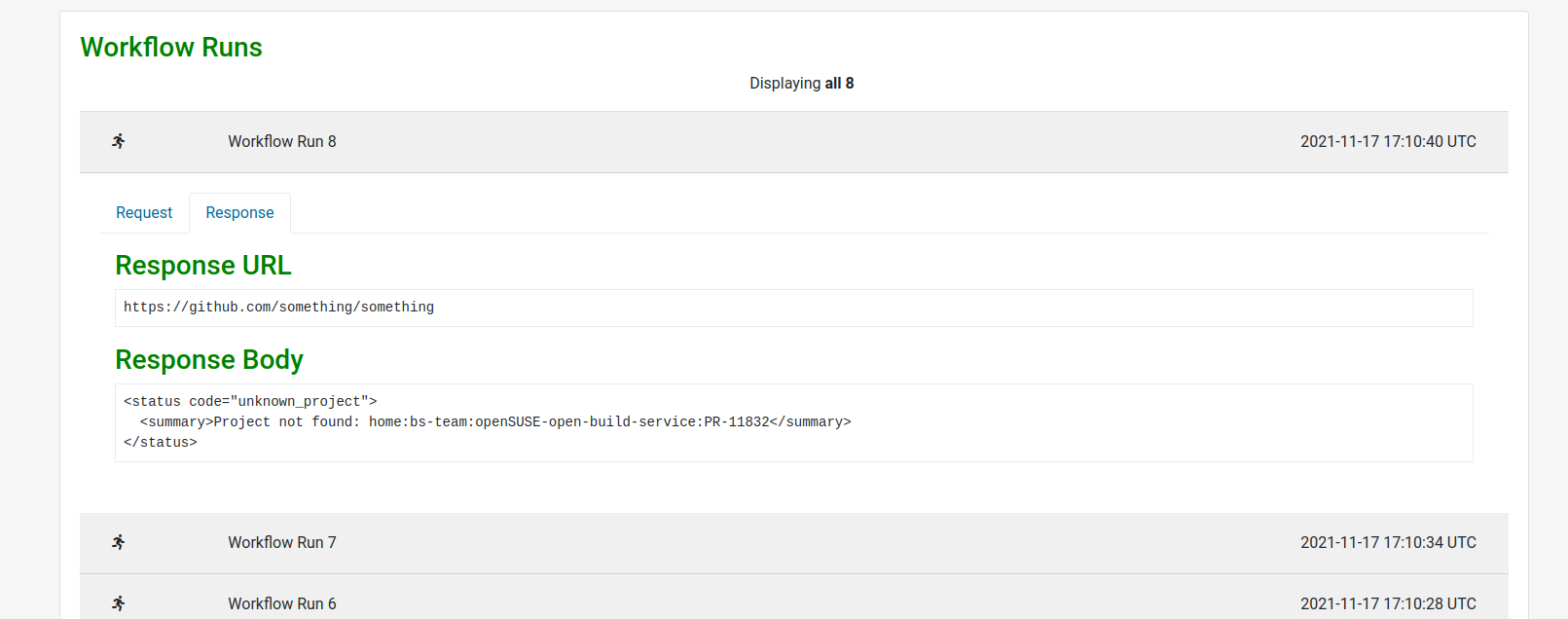Switch to the Response tab
The image size is (1568, 619).
pos(239,212)
